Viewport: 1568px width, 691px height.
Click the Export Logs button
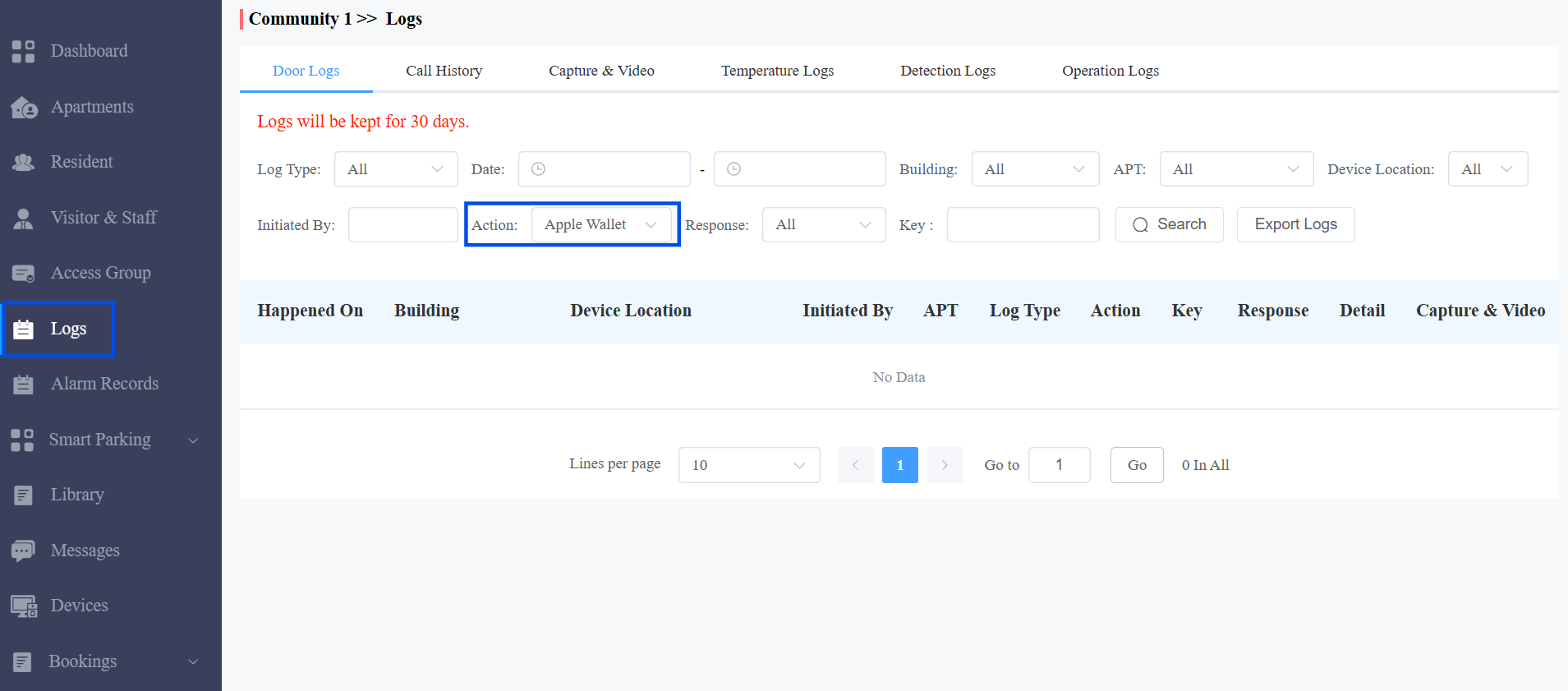1296,224
